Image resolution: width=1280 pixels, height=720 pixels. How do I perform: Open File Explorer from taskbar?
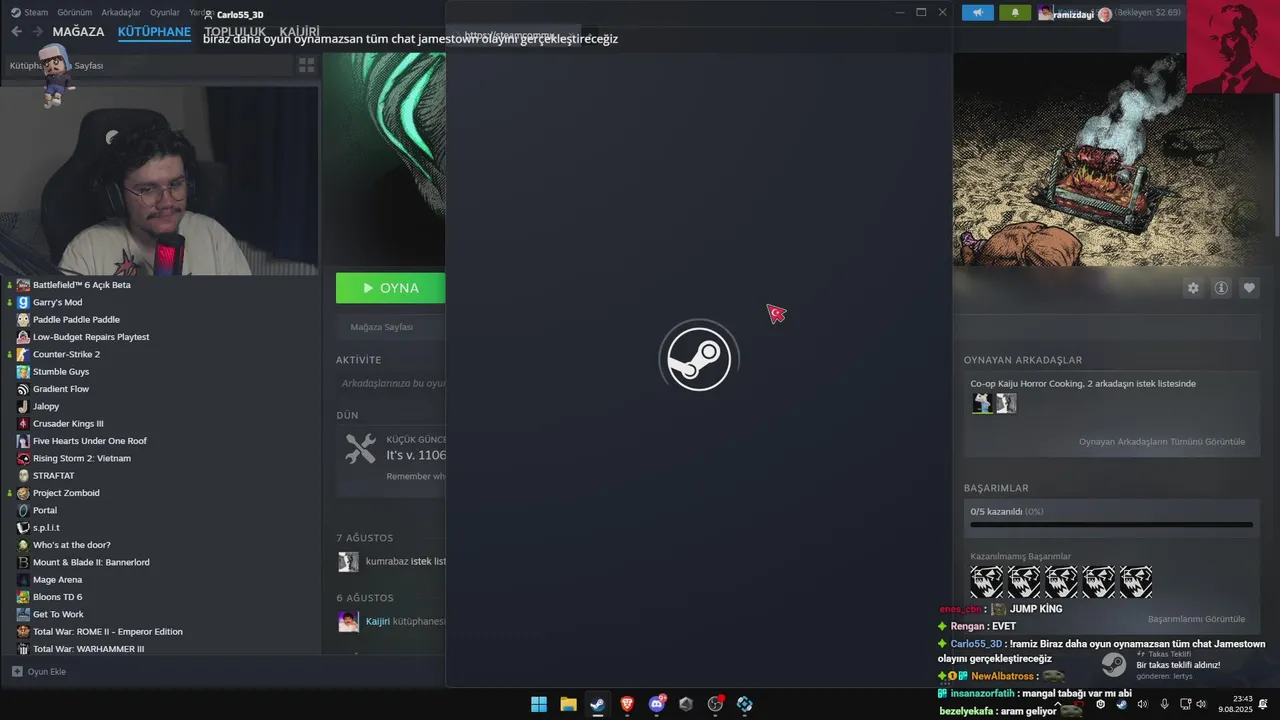tap(568, 704)
